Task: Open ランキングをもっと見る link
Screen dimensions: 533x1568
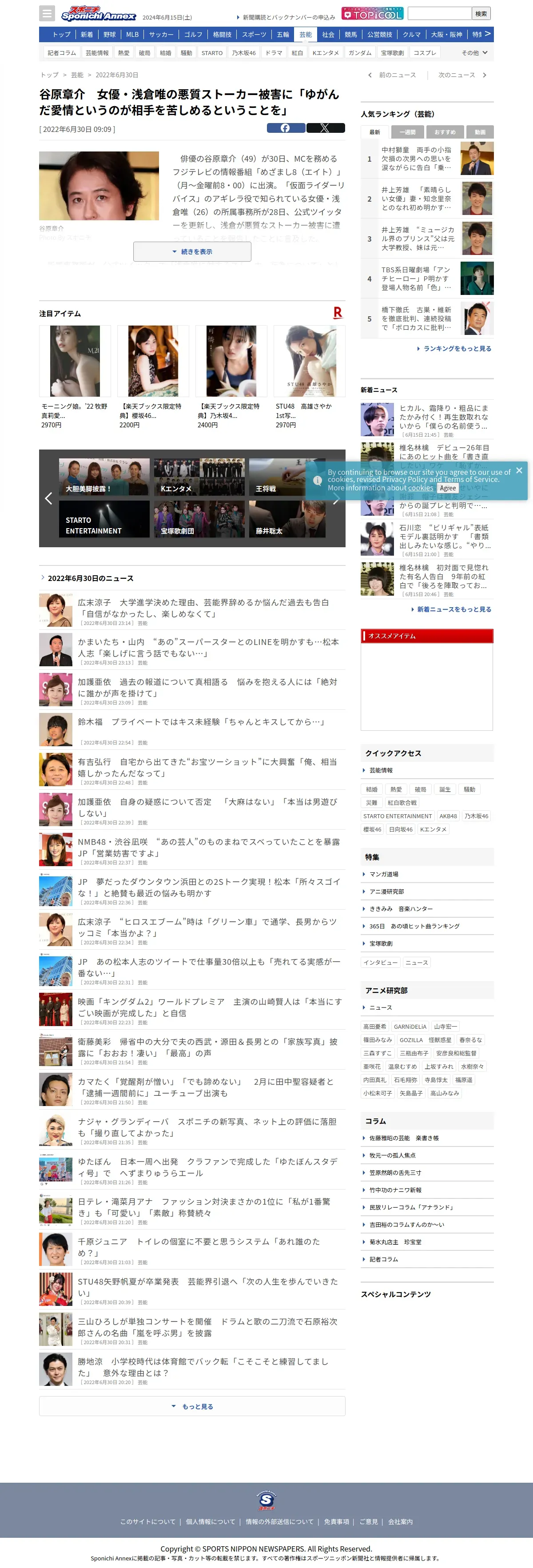Action: [454, 349]
